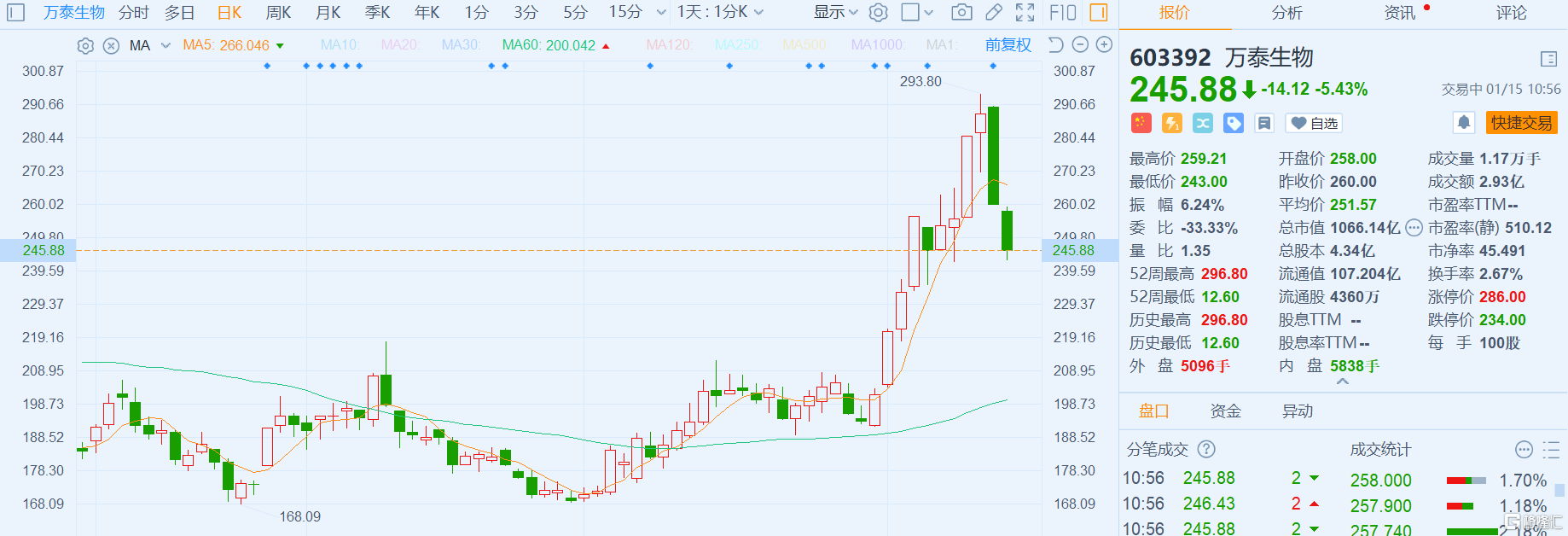The height and width of the screenshot is (536, 1568).
Task: Switch to the 多日 chart tab
Action: pyautogui.click(x=180, y=13)
